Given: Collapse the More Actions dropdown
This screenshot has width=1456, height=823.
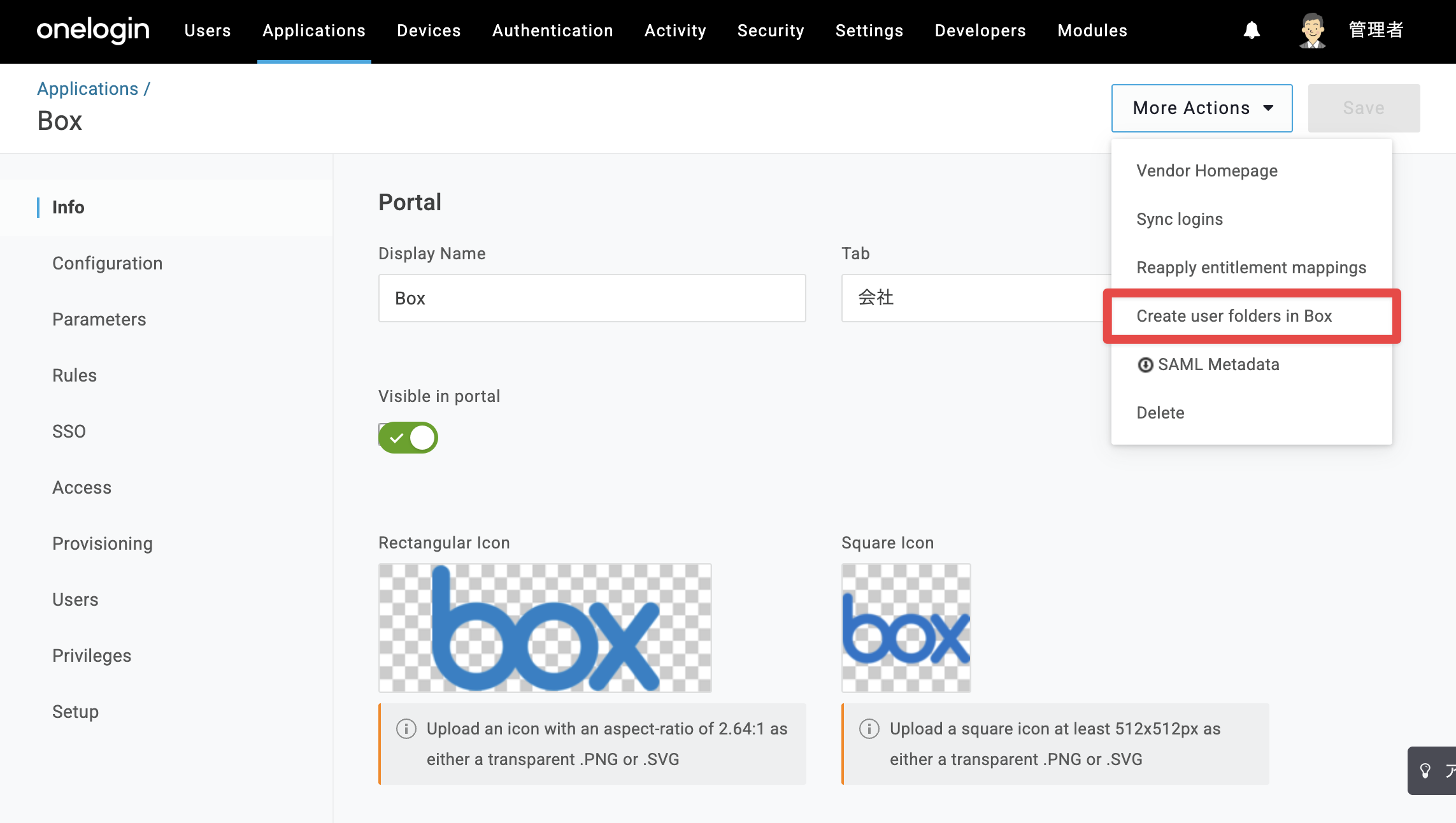Looking at the screenshot, I should [1202, 108].
